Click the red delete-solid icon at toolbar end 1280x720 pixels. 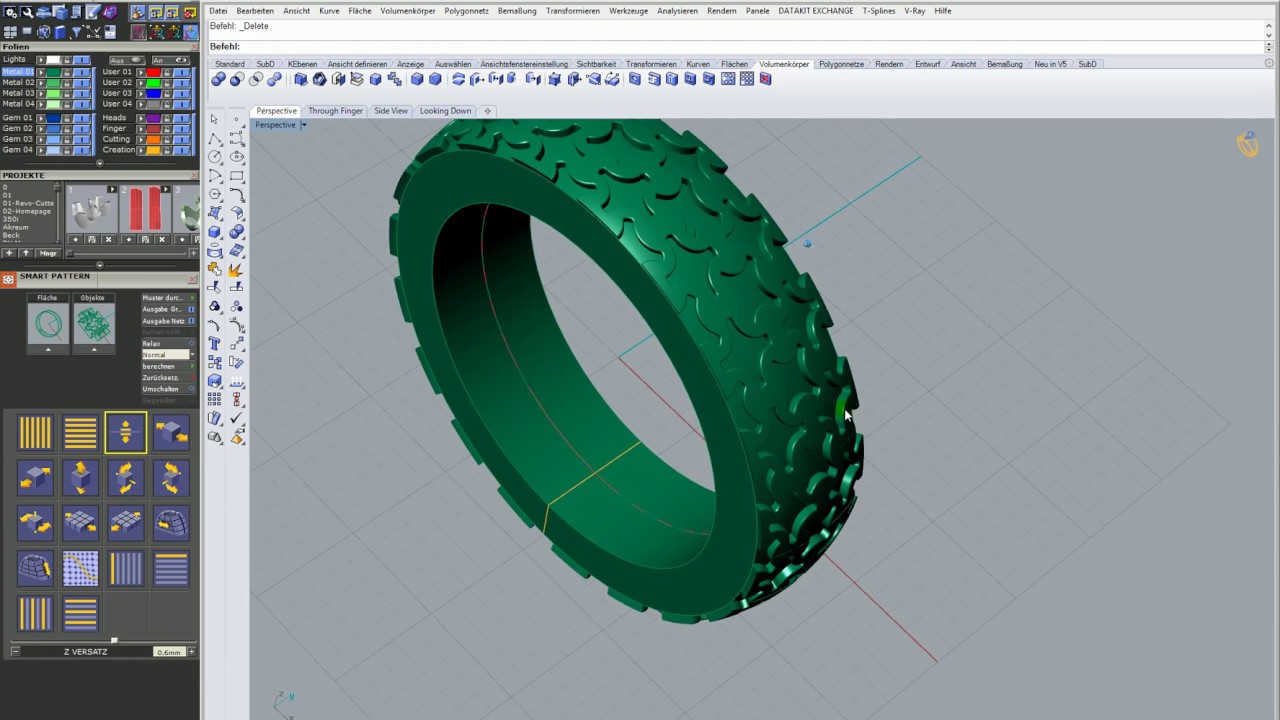[765, 79]
